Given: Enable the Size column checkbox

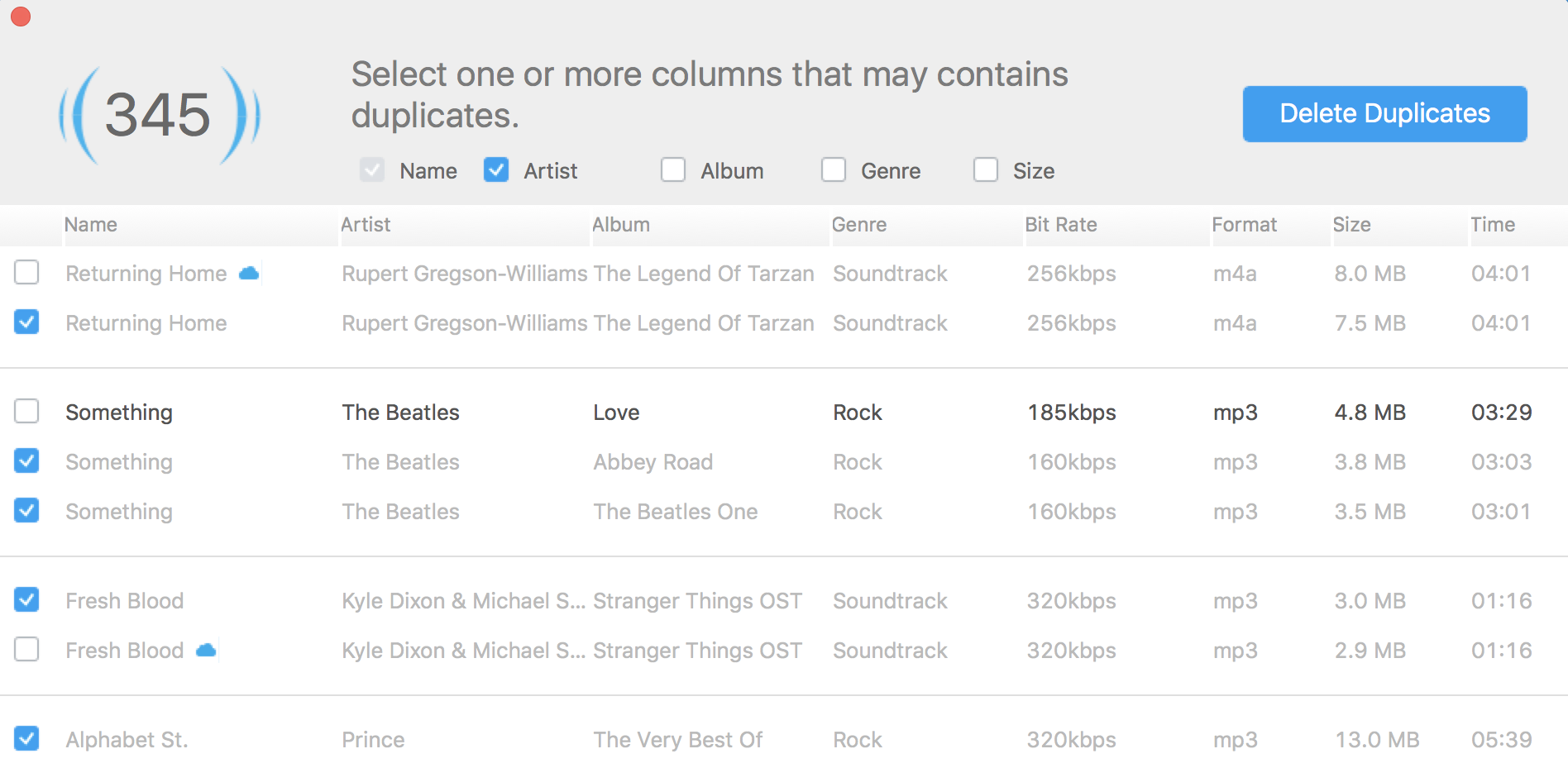Looking at the screenshot, I should pos(986,170).
